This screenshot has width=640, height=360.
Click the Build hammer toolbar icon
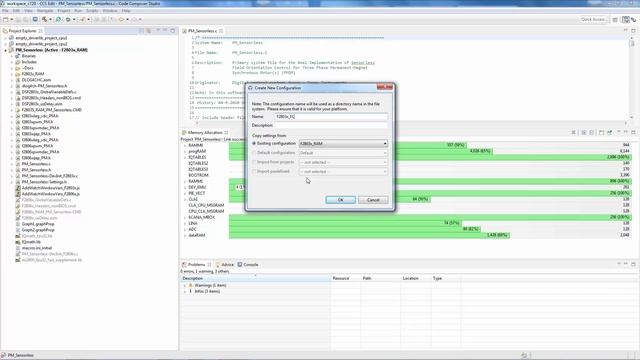[x=44, y=19]
